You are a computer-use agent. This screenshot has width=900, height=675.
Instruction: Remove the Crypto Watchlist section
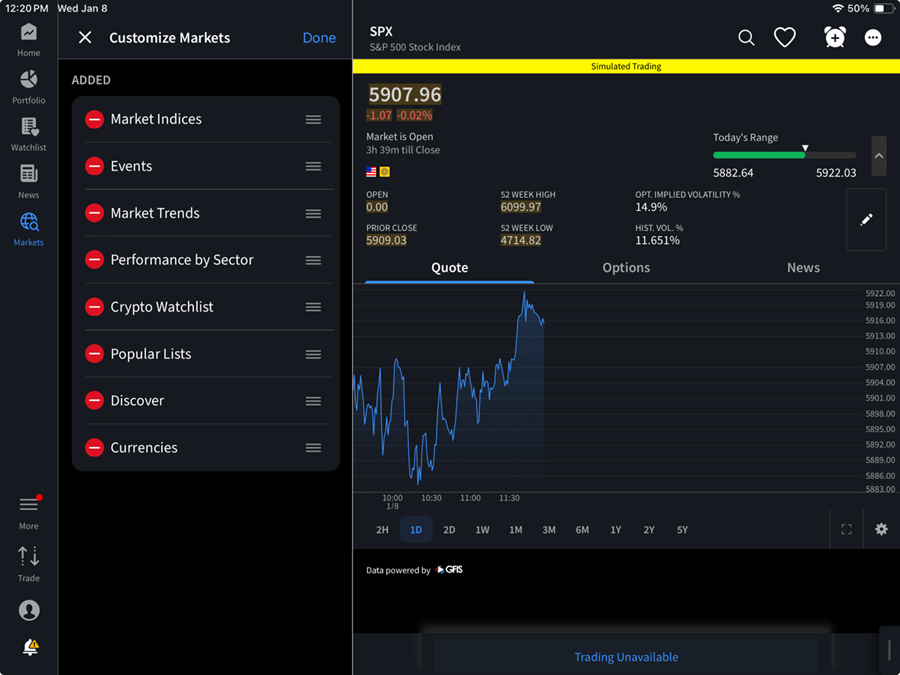click(x=94, y=307)
